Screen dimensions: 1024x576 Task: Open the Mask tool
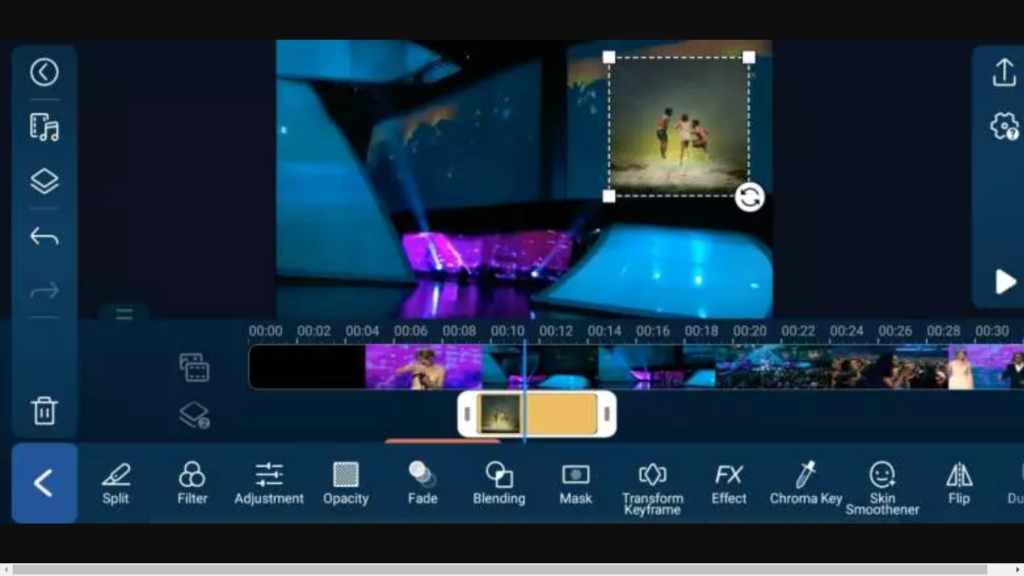tap(575, 483)
